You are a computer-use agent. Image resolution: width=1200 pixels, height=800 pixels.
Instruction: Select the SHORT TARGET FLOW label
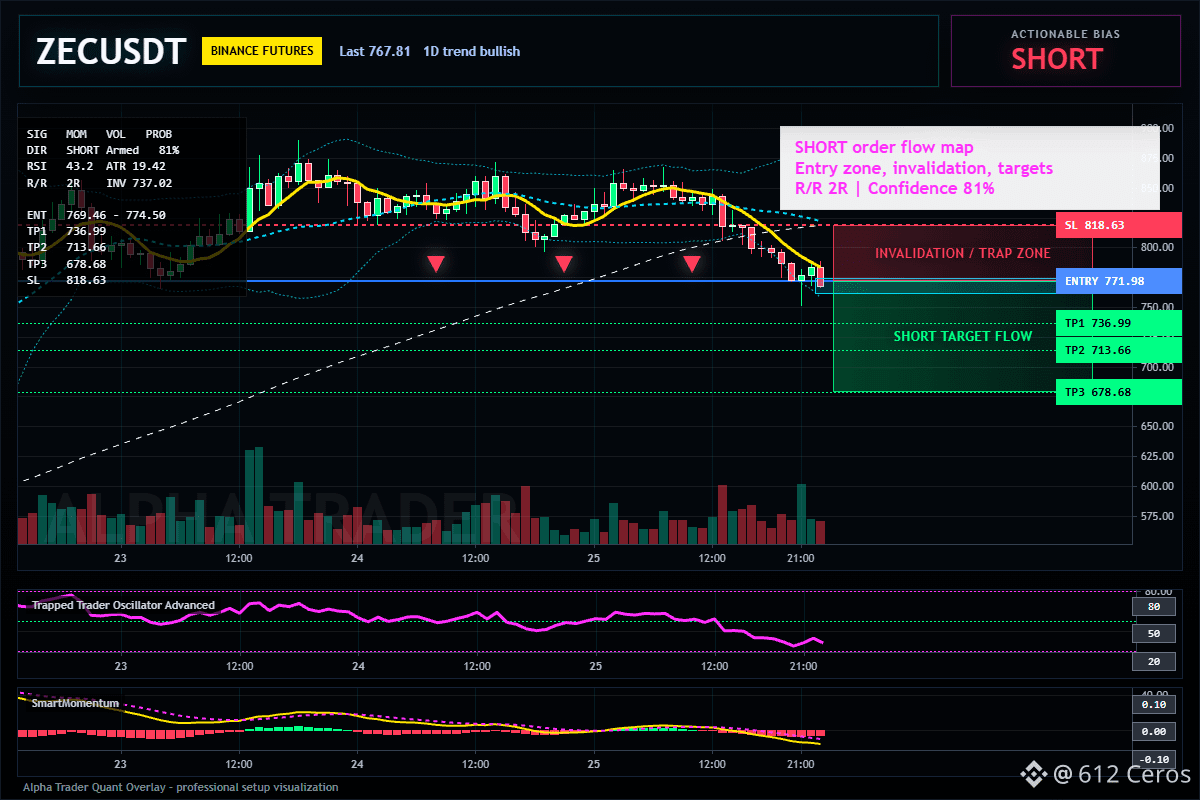coord(962,336)
